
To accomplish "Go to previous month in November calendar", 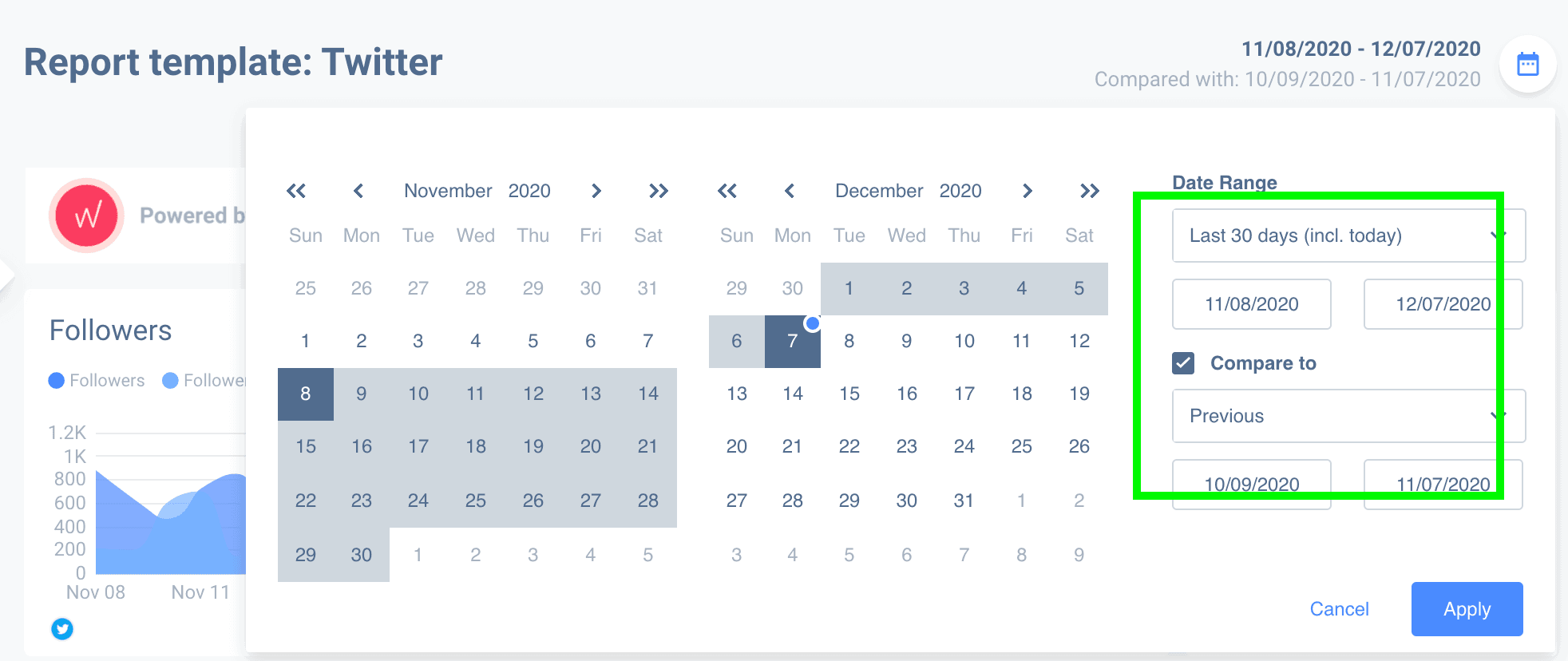I will tap(358, 191).
